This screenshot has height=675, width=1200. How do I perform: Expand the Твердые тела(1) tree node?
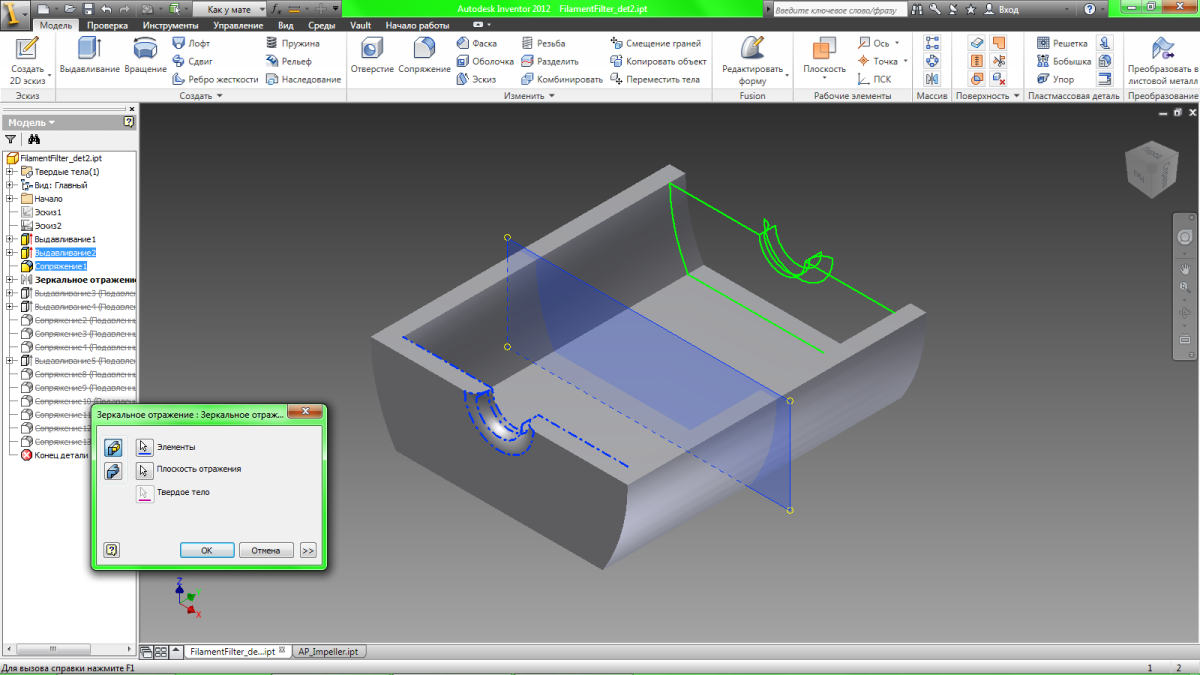tap(10, 172)
